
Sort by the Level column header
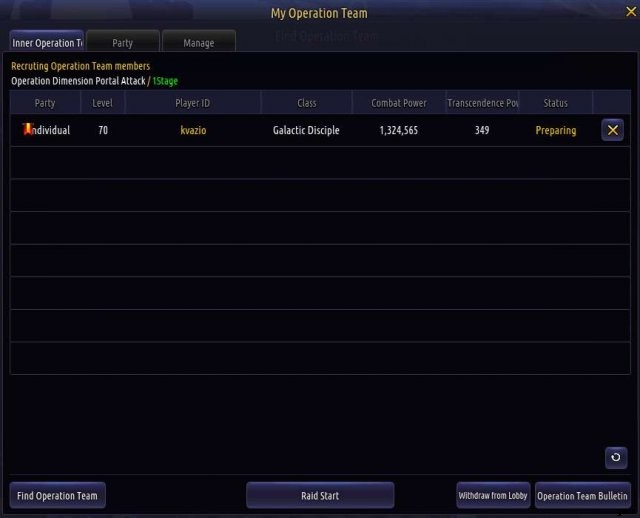103,103
